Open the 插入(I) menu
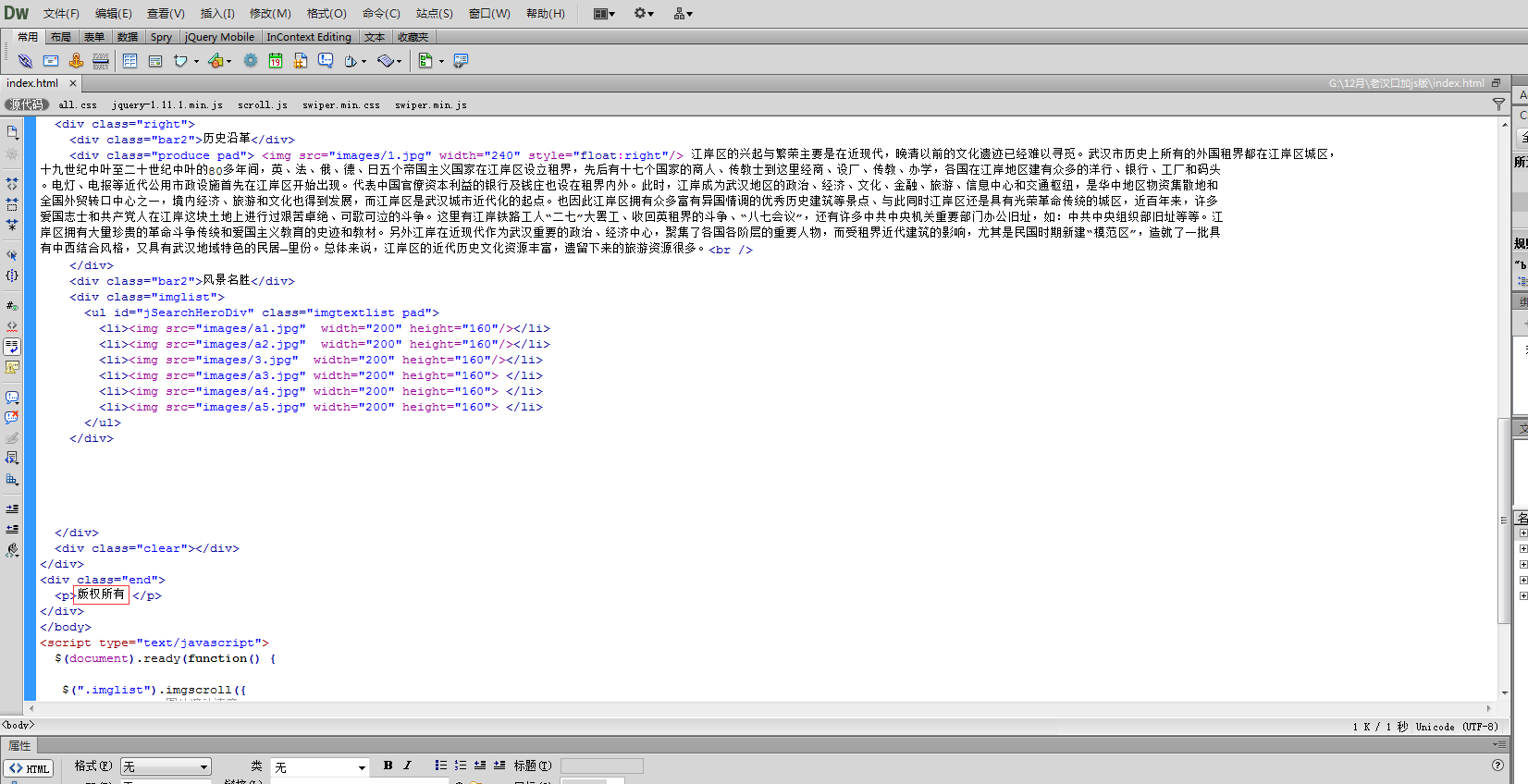1528x784 pixels. point(217,14)
